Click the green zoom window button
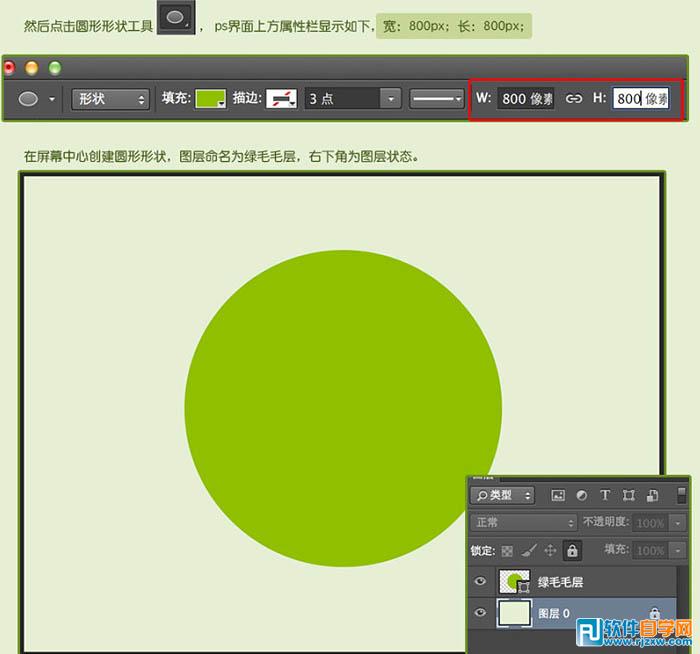The image size is (700, 654). pyautogui.click(x=55, y=68)
